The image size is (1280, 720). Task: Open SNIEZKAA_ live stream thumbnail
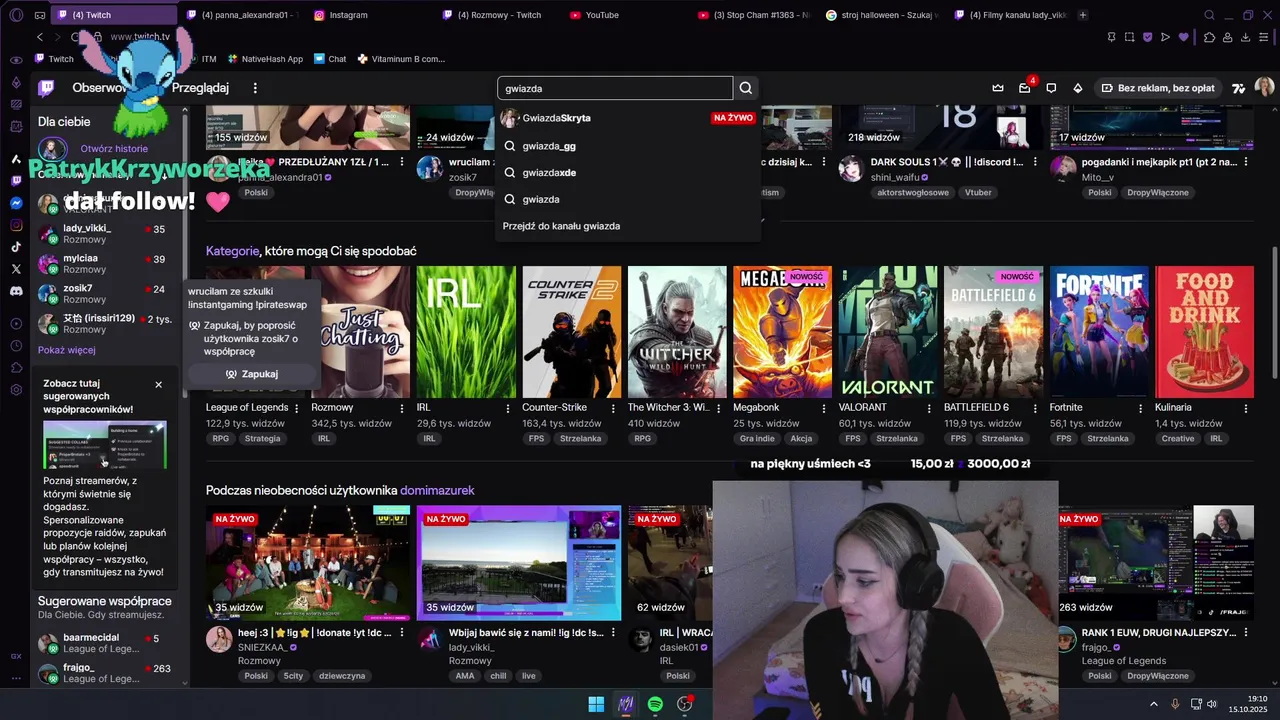point(308,563)
